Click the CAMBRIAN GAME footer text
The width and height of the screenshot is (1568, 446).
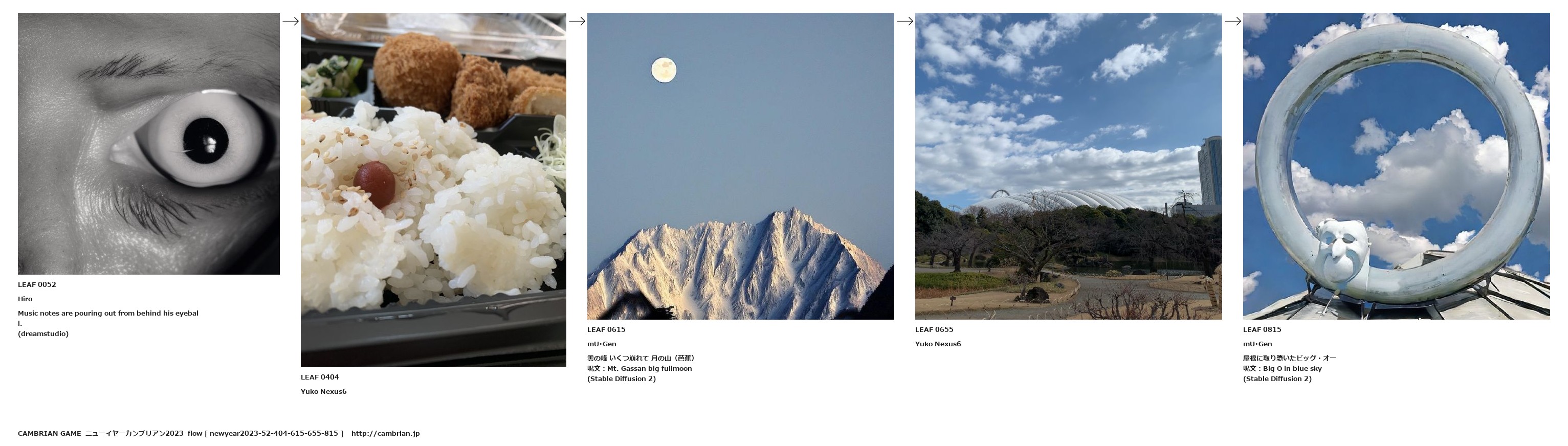pyautogui.click(x=49, y=434)
